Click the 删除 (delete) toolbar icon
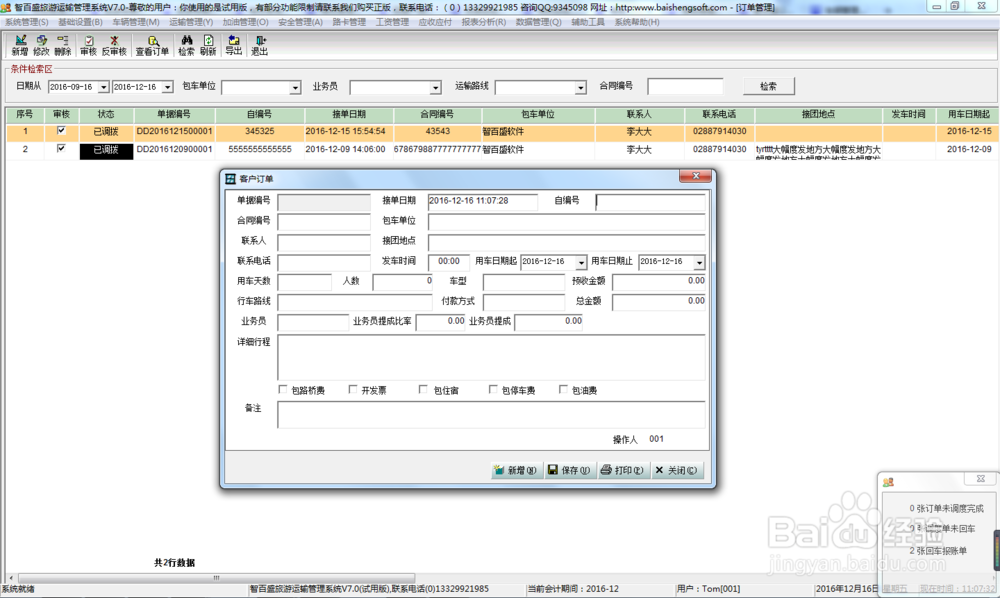1000x598 pixels. (x=62, y=46)
